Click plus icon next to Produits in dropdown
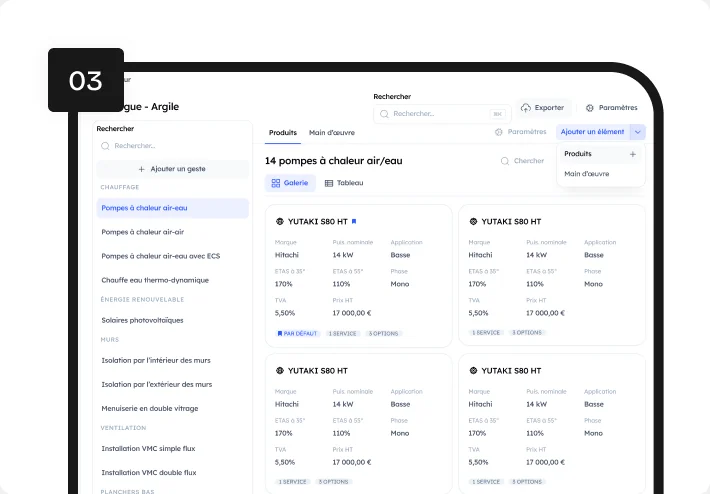 [633, 154]
